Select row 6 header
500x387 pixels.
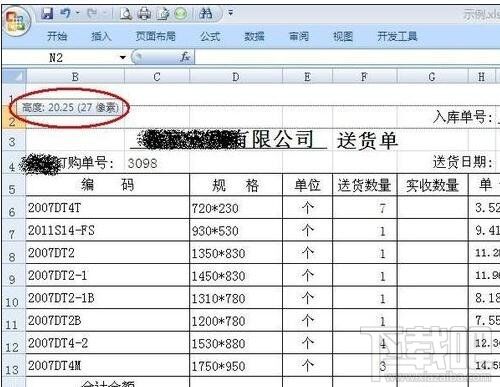13,208
